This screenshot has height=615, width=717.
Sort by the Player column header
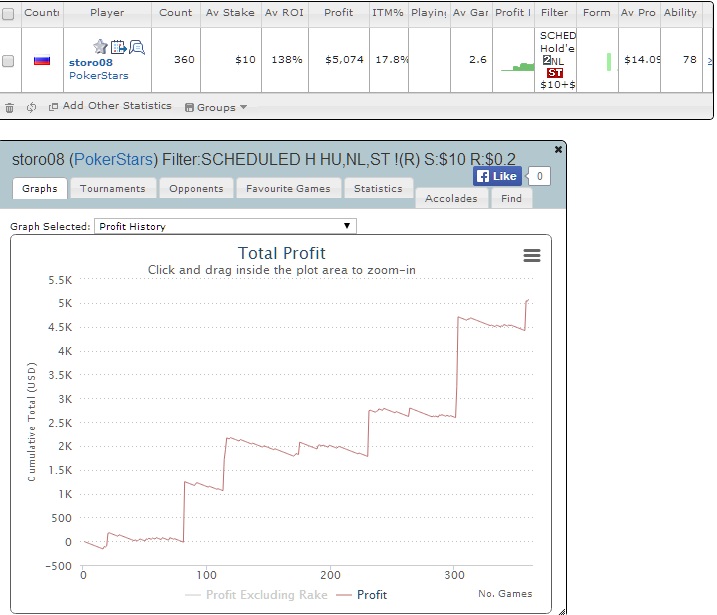pyautogui.click(x=107, y=13)
